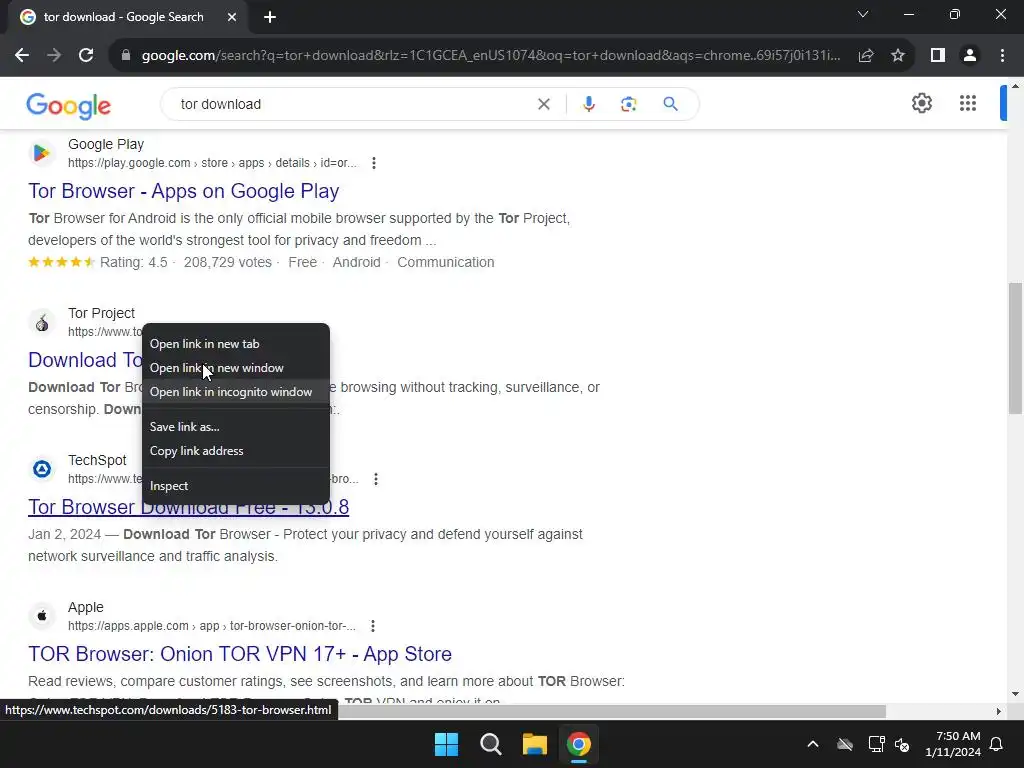The width and height of the screenshot is (1024, 768).
Task: Go to Google home via the logo
Action: click(x=69, y=105)
